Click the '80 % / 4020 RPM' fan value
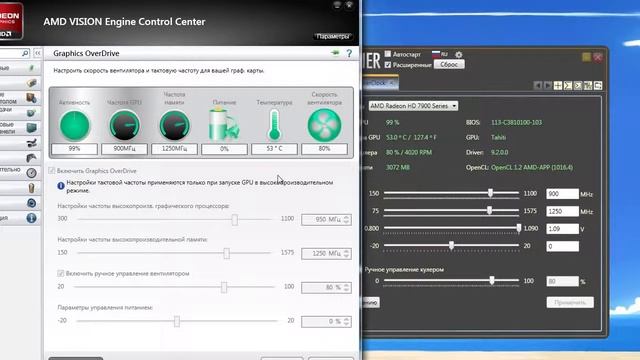 click(409, 153)
